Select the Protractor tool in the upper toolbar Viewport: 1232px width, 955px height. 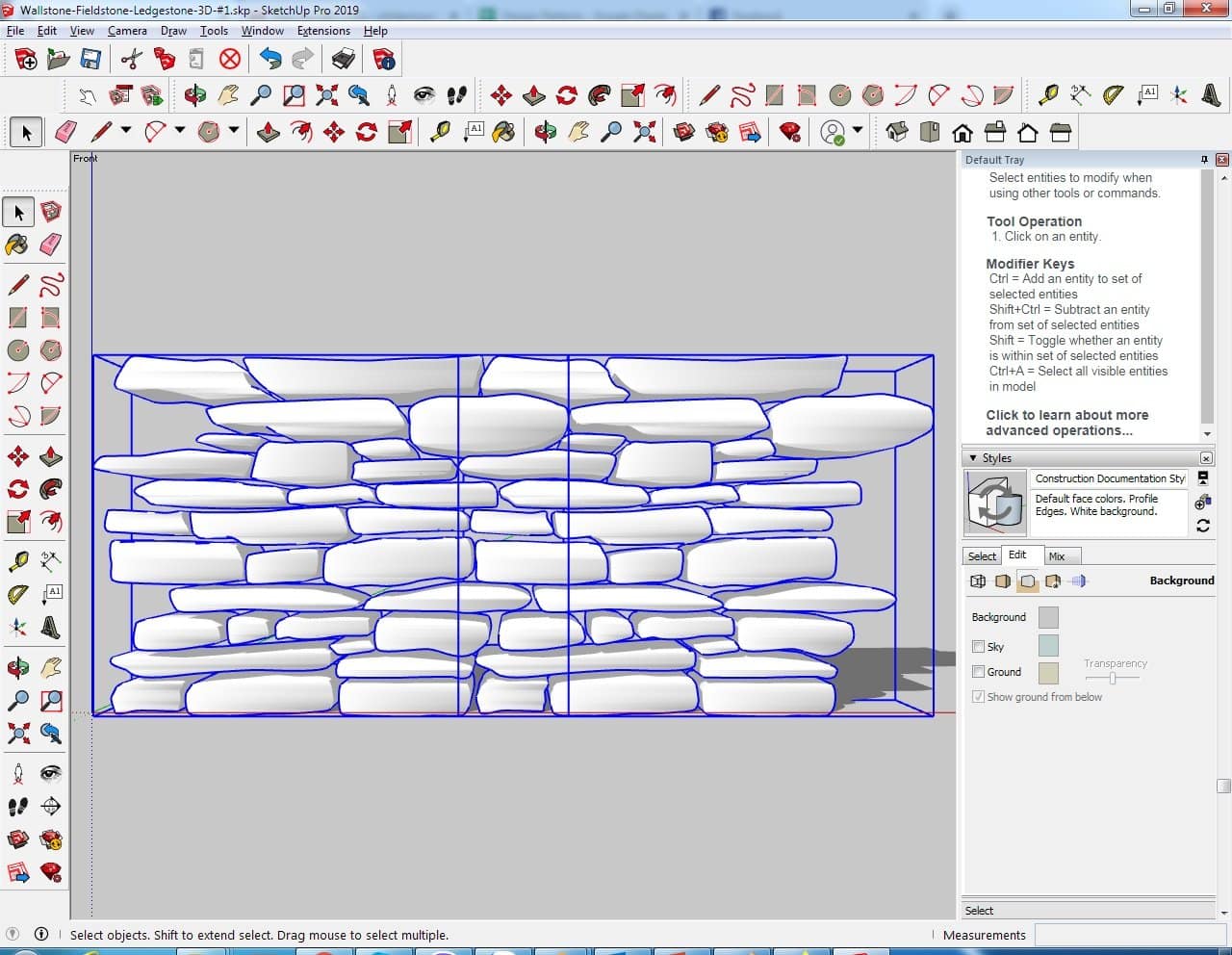coord(1113,94)
